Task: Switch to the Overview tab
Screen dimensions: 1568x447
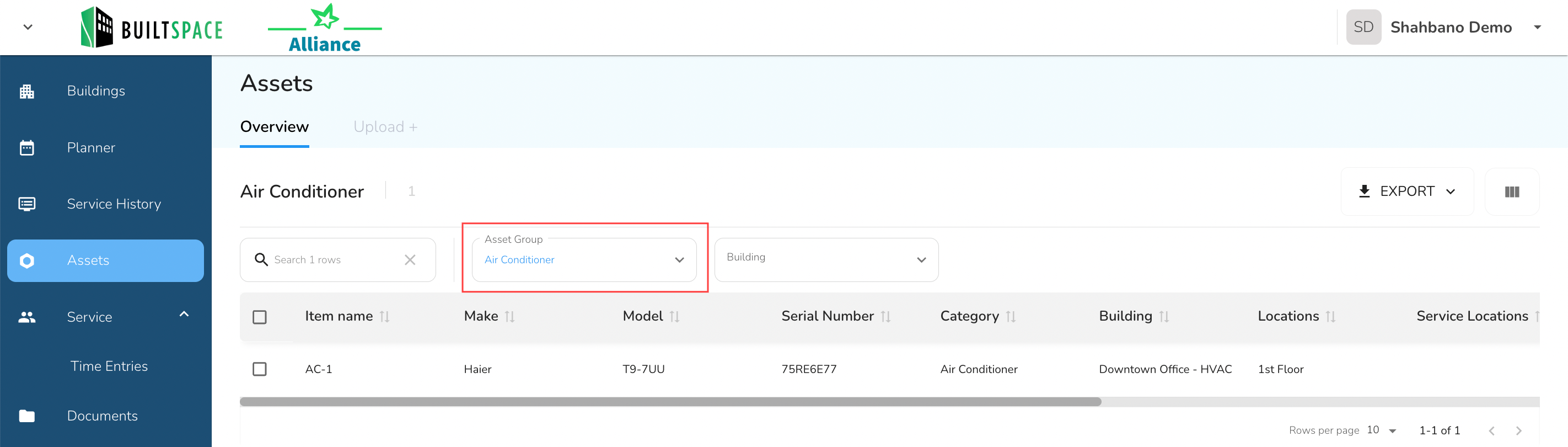Action: coord(275,127)
